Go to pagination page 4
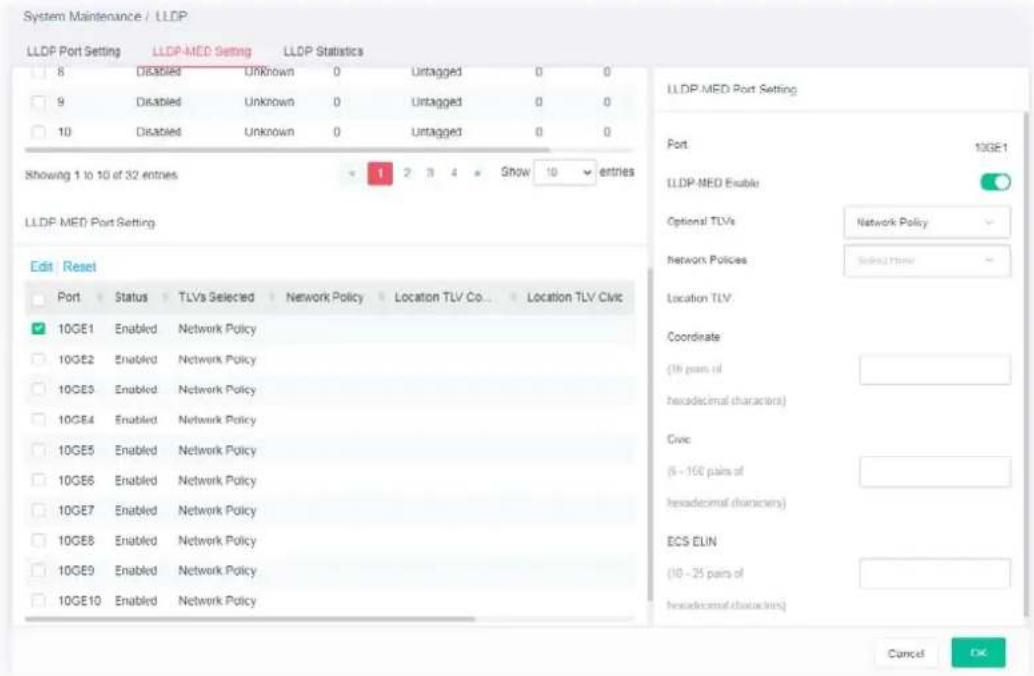This screenshot has height=676, width=1034. [454, 173]
